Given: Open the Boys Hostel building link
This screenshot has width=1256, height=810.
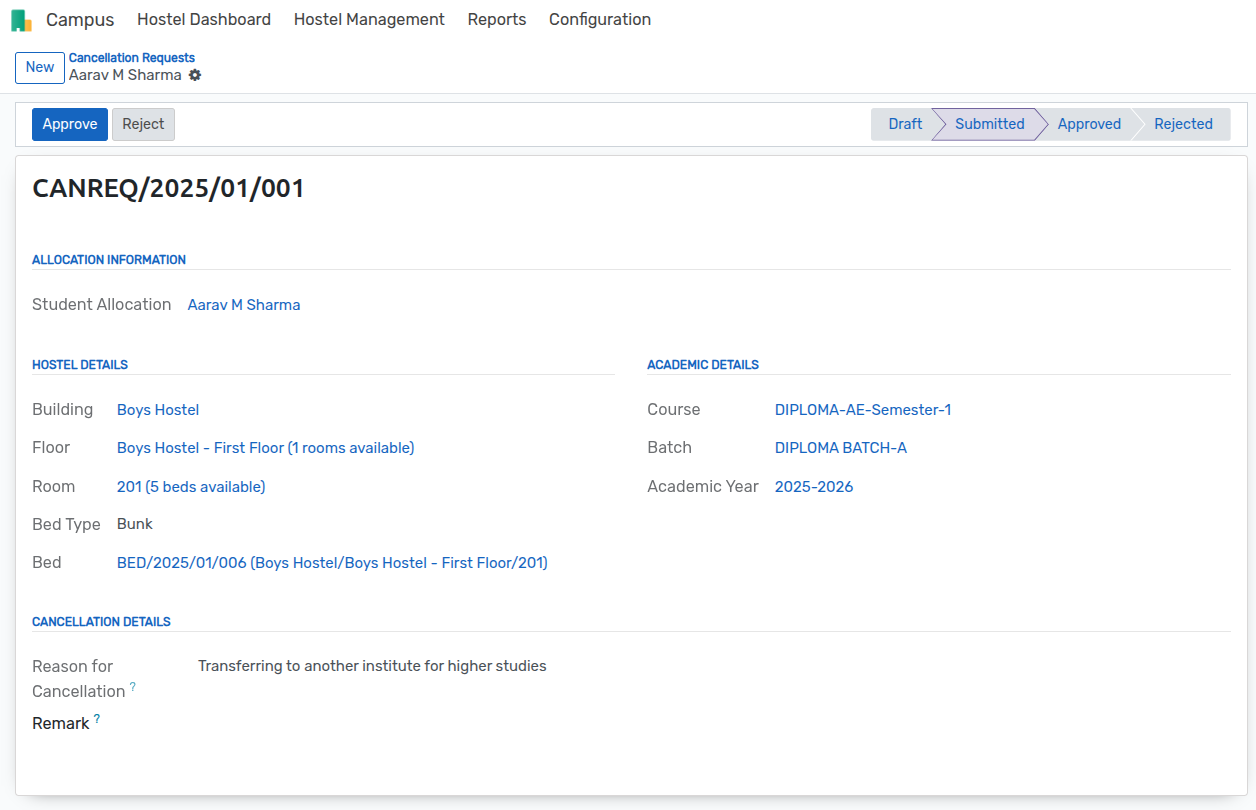Looking at the screenshot, I should click(x=158, y=410).
